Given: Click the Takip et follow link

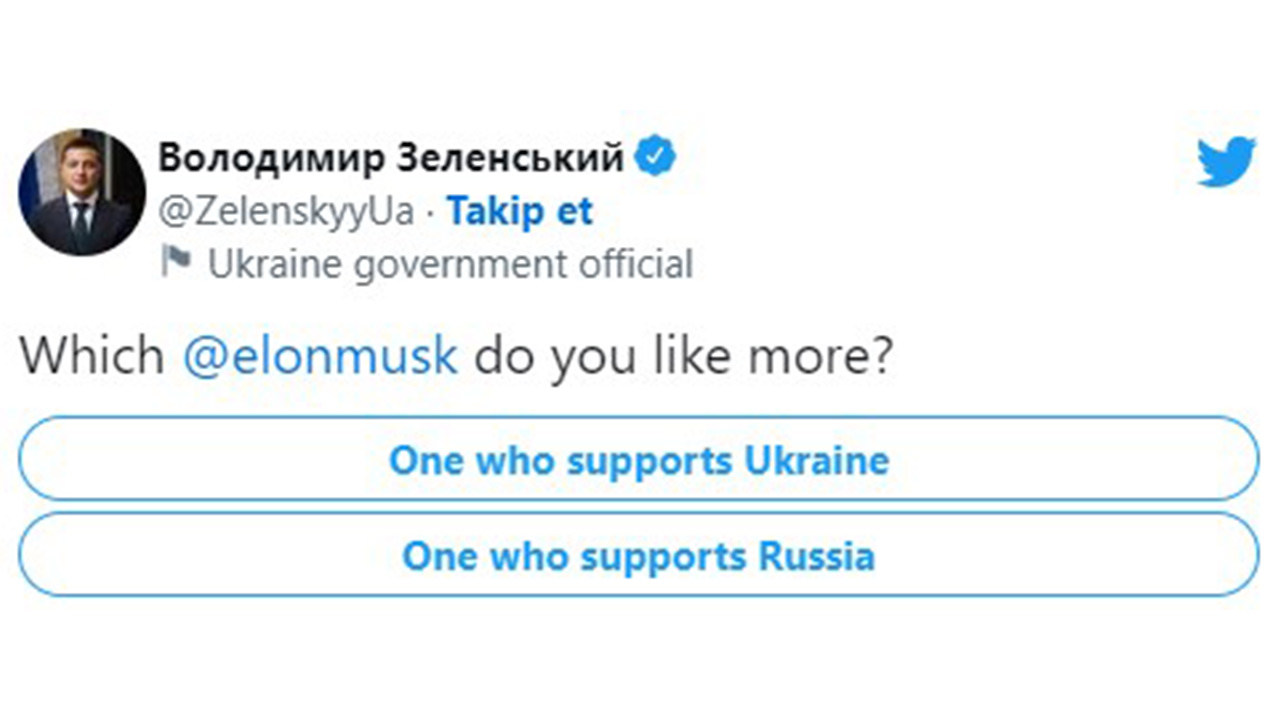Looking at the screenshot, I should tap(519, 211).
